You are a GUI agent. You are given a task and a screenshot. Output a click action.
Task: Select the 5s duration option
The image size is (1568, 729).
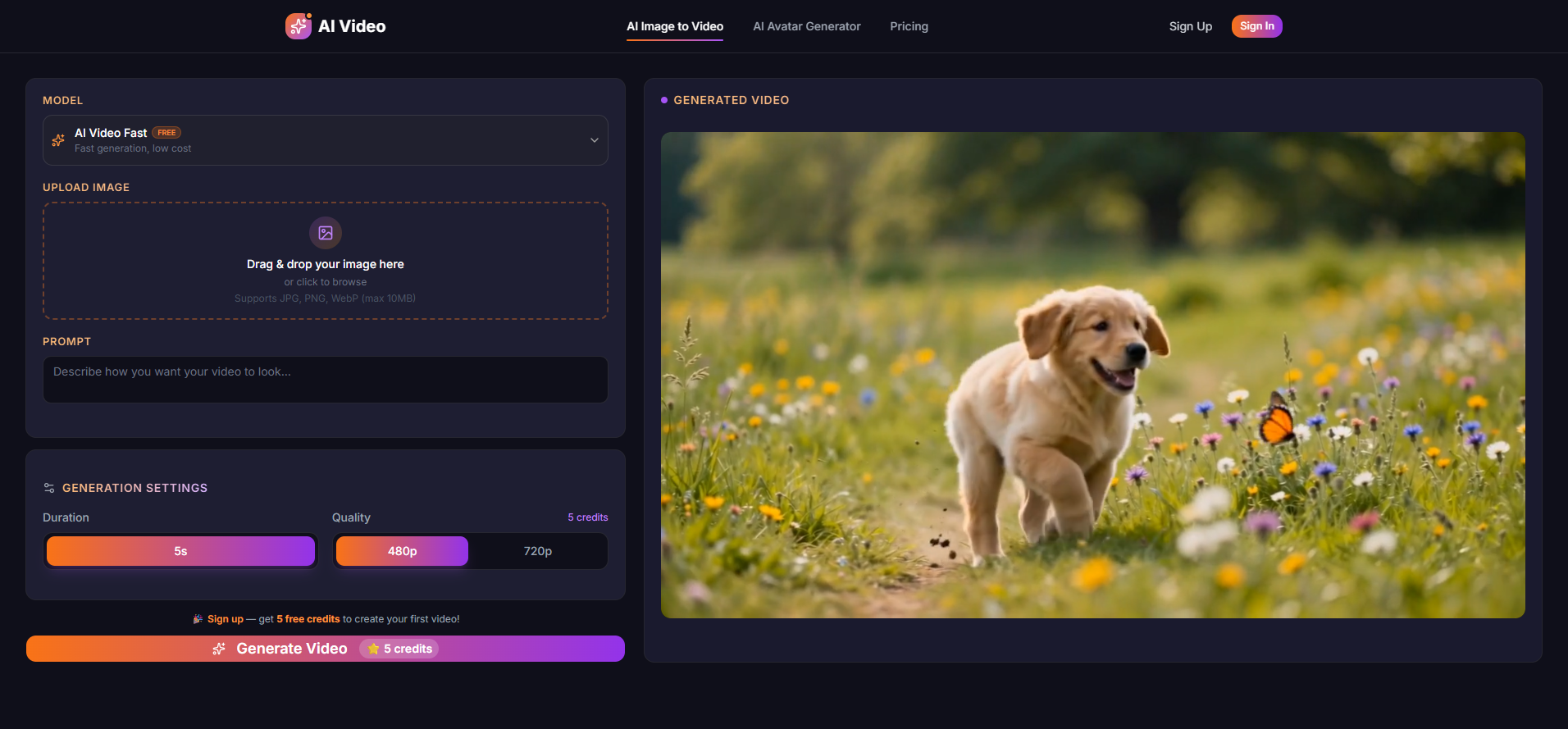click(180, 551)
